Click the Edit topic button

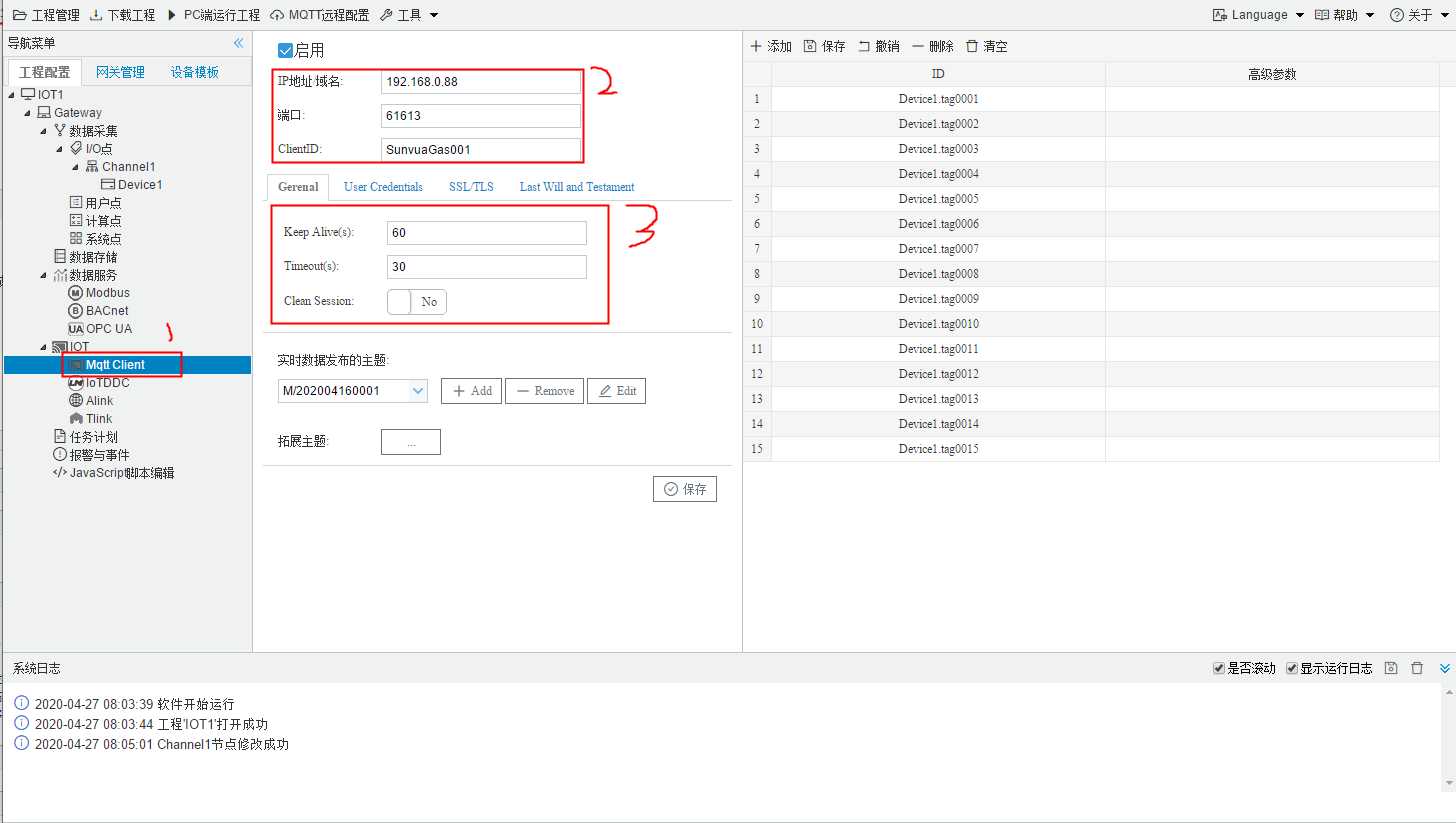point(616,391)
